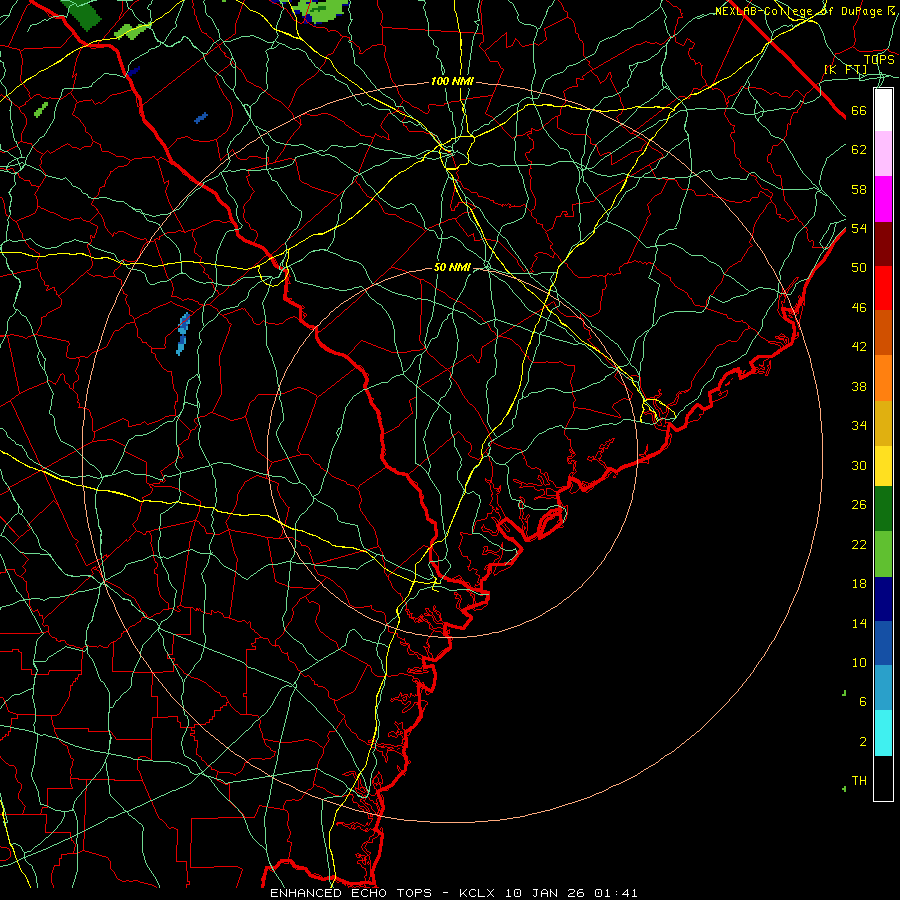The width and height of the screenshot is (900, 900).
Task: Select the black TH swatch at legend bottom
Action: tap(883, 778)
